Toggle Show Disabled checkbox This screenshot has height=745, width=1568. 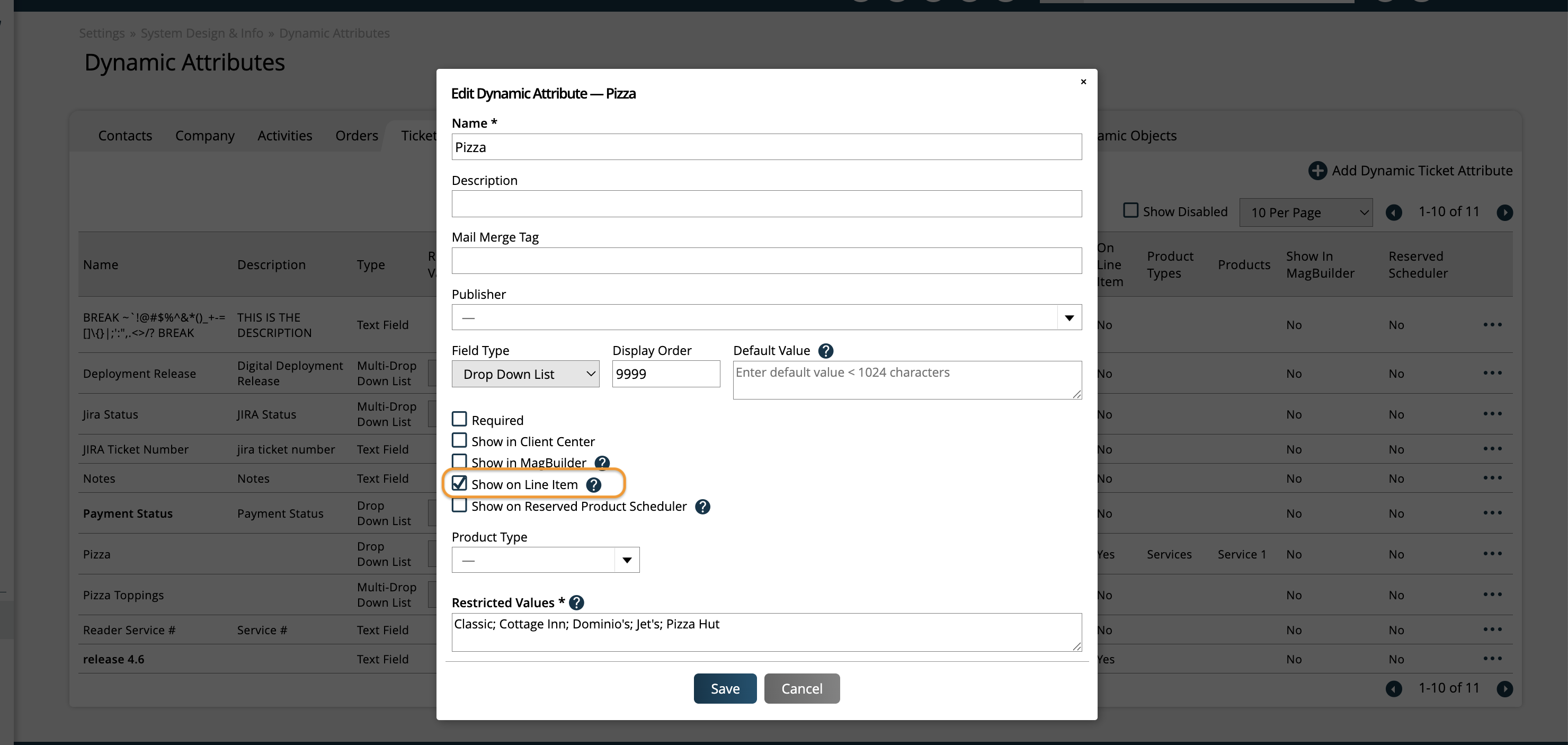1130,211
